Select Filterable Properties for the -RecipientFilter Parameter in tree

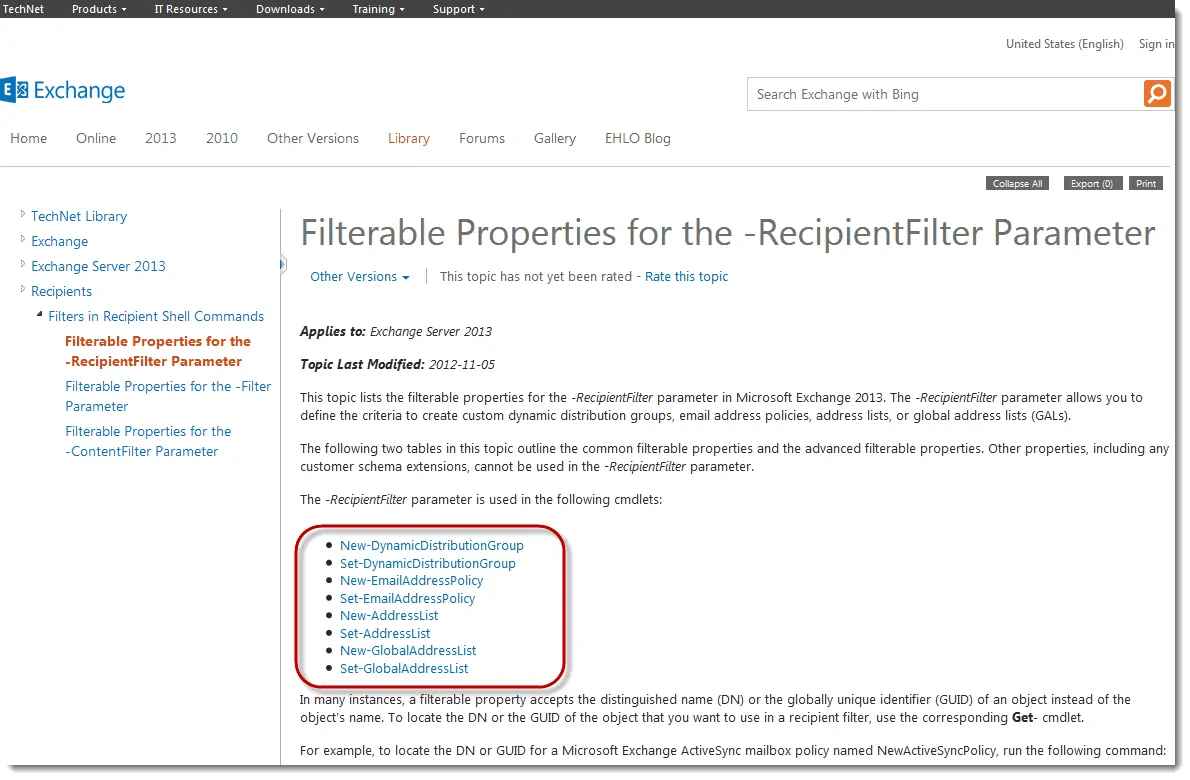(x=158, y=351)
